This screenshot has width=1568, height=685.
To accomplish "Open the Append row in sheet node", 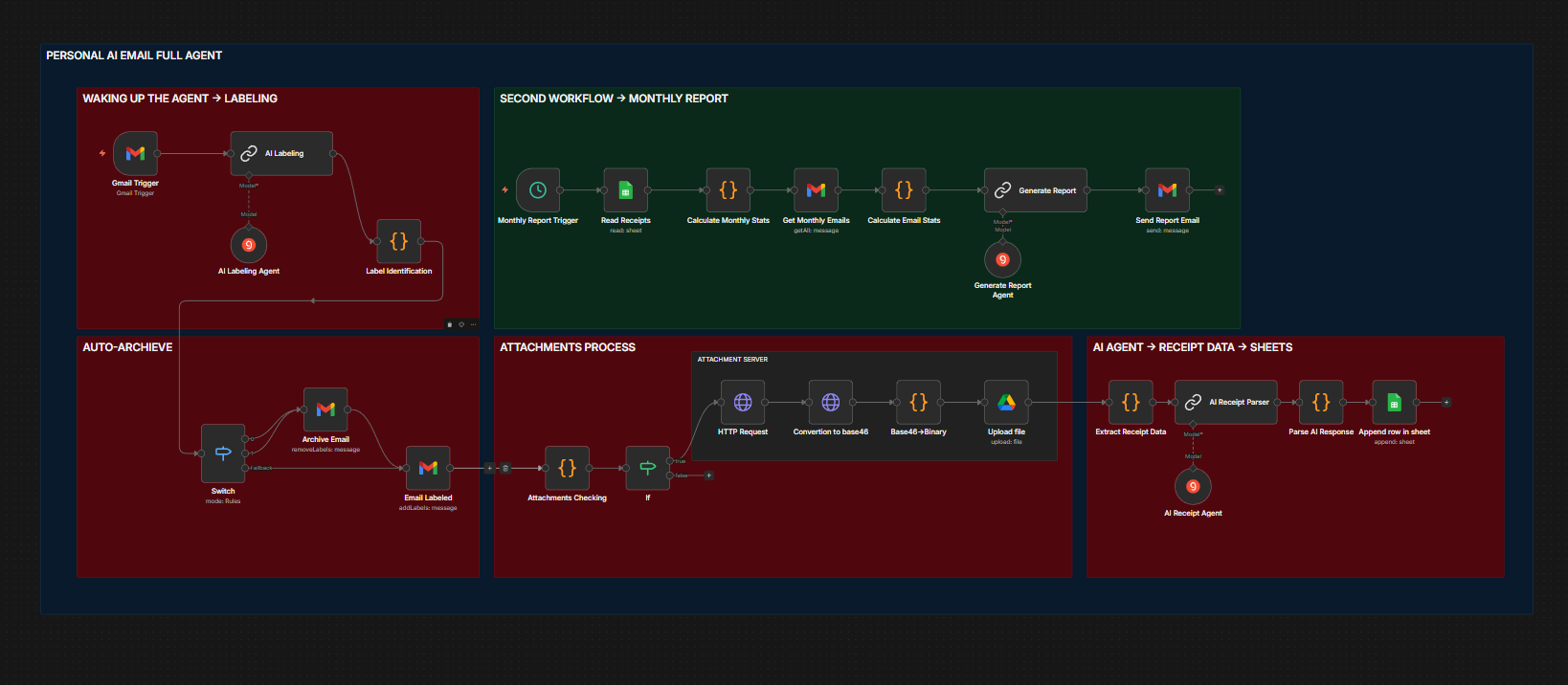I will pyautogui.click(x=1394, y=403).
